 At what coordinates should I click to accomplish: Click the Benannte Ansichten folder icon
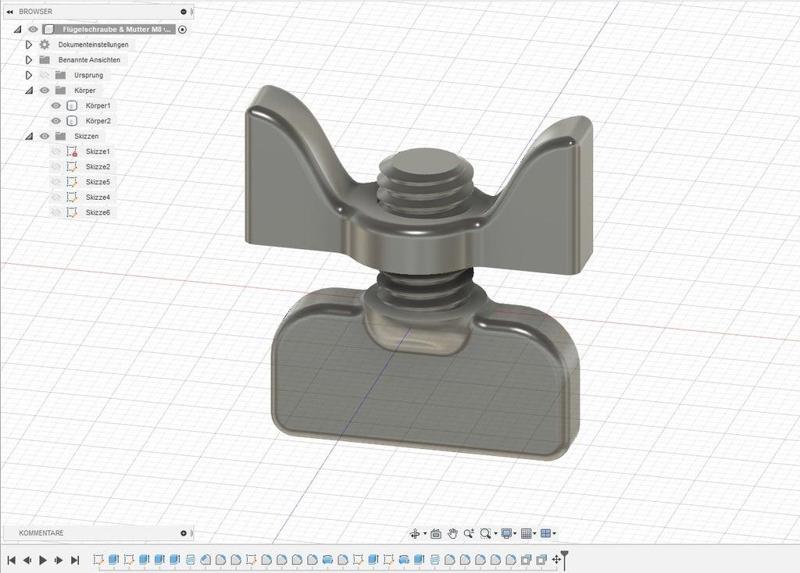click(x=45, y=60)
